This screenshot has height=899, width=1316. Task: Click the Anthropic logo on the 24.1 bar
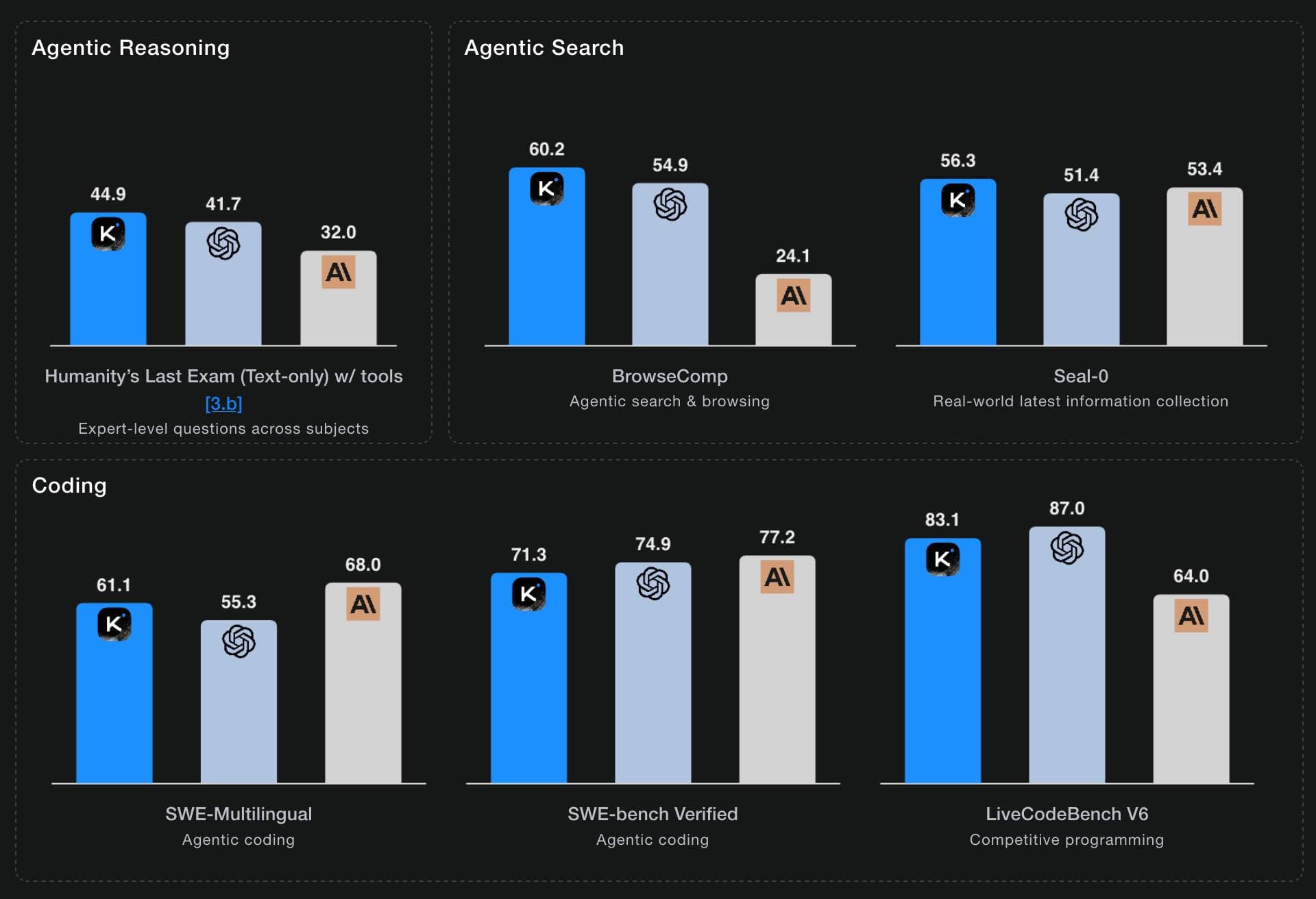pos(794,295)
